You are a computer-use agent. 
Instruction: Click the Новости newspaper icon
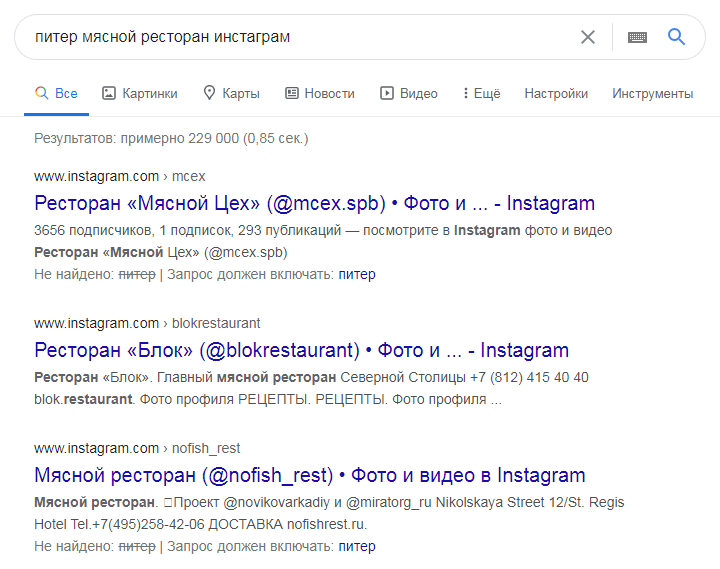coord(292,93)
